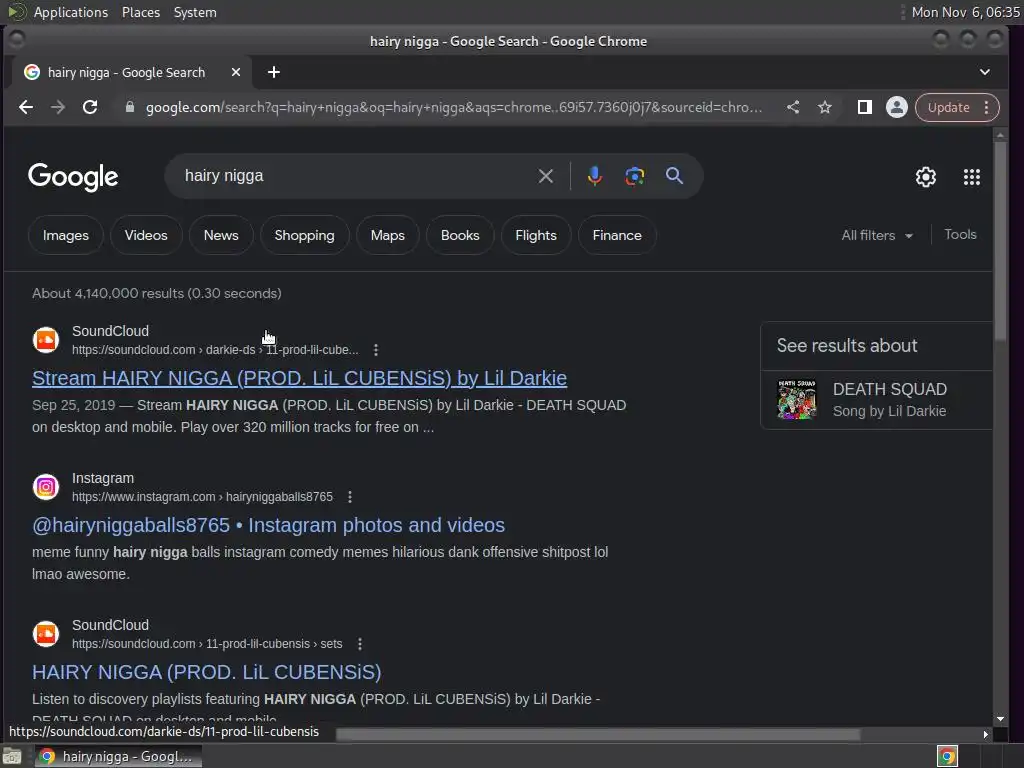This screenshot has height=768, width=1024.
Task: Open the Places menu
Action: point(140,12)
